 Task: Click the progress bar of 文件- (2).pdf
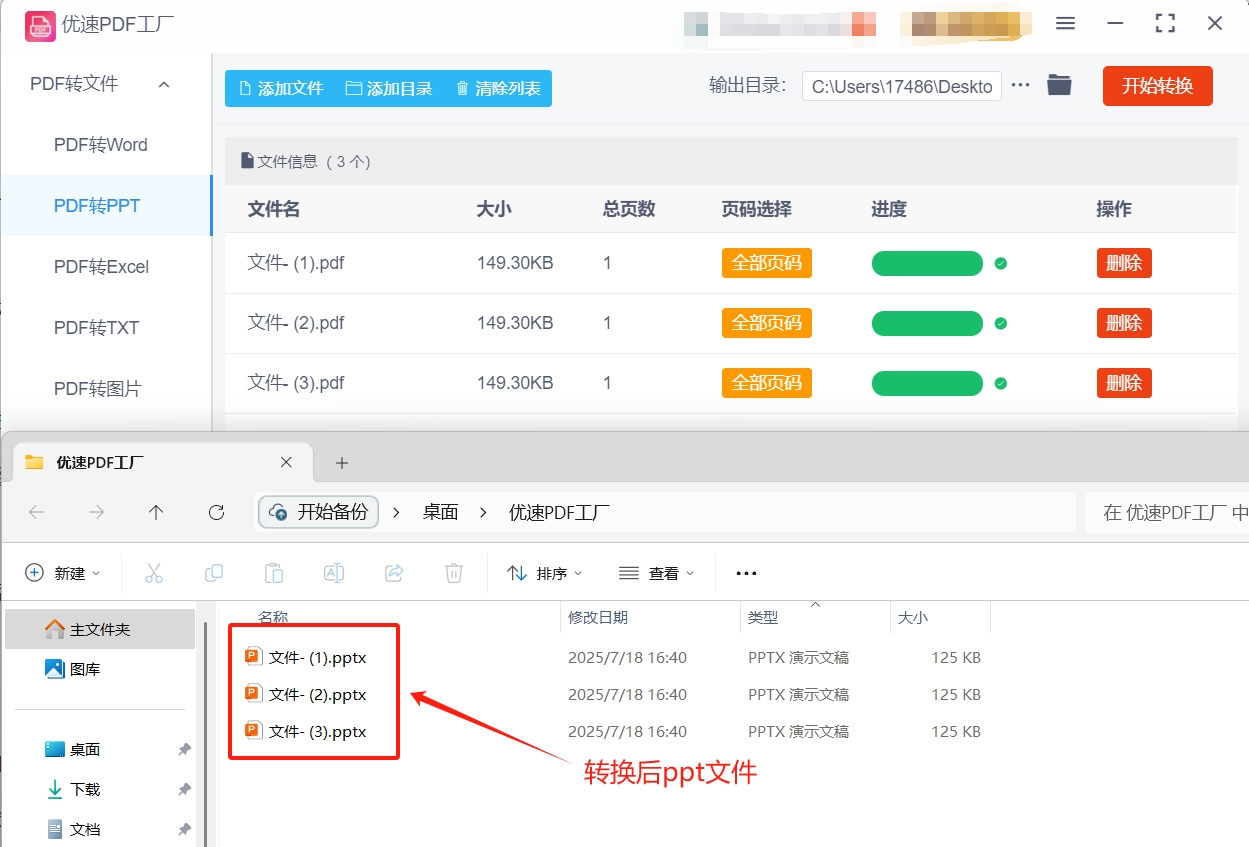tap(927, 322)
